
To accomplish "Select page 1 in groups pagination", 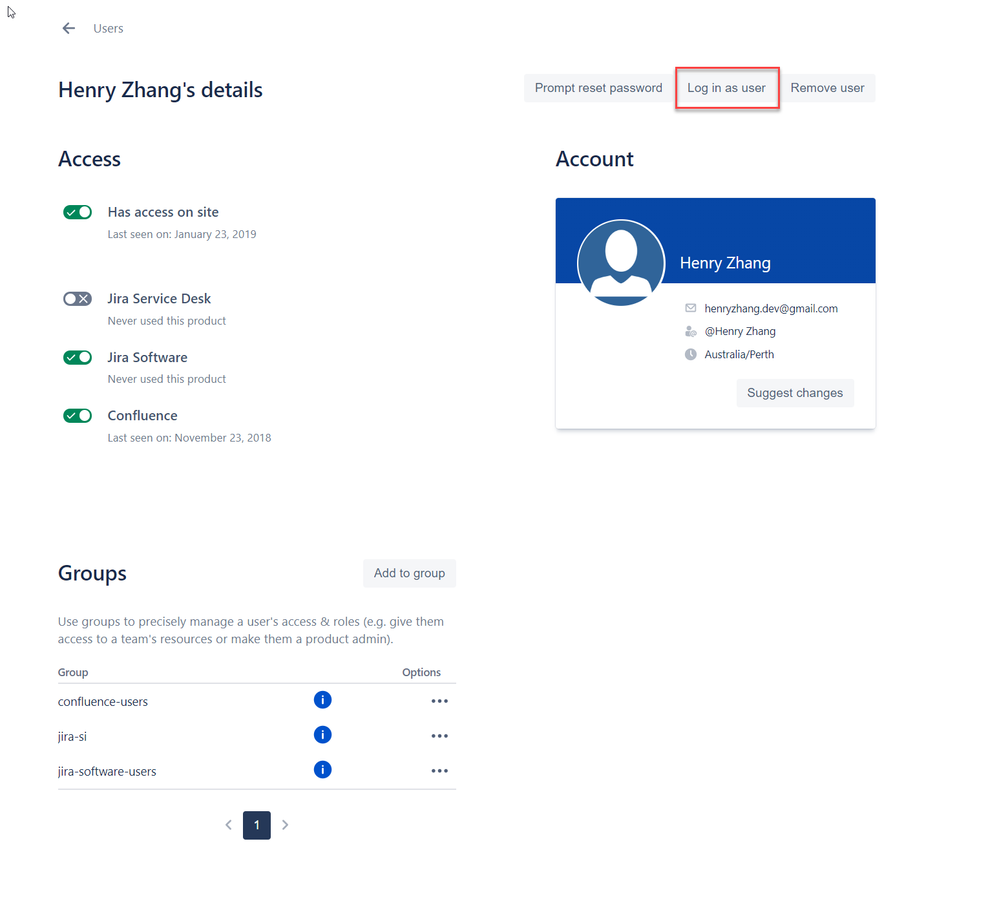I will pos(257,825).
